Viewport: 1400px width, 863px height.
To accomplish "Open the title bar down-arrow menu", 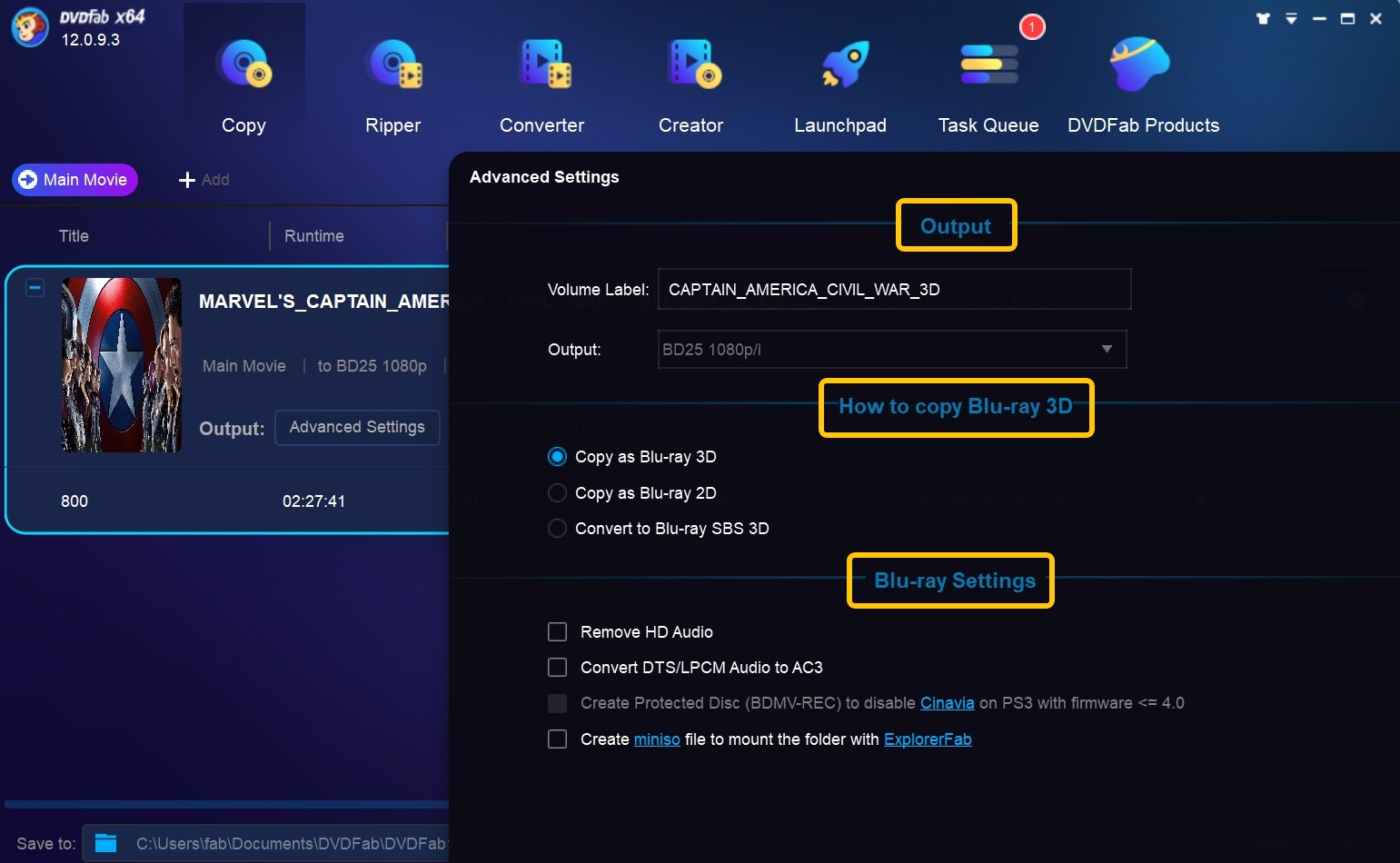I will (x=1291, y=18).
